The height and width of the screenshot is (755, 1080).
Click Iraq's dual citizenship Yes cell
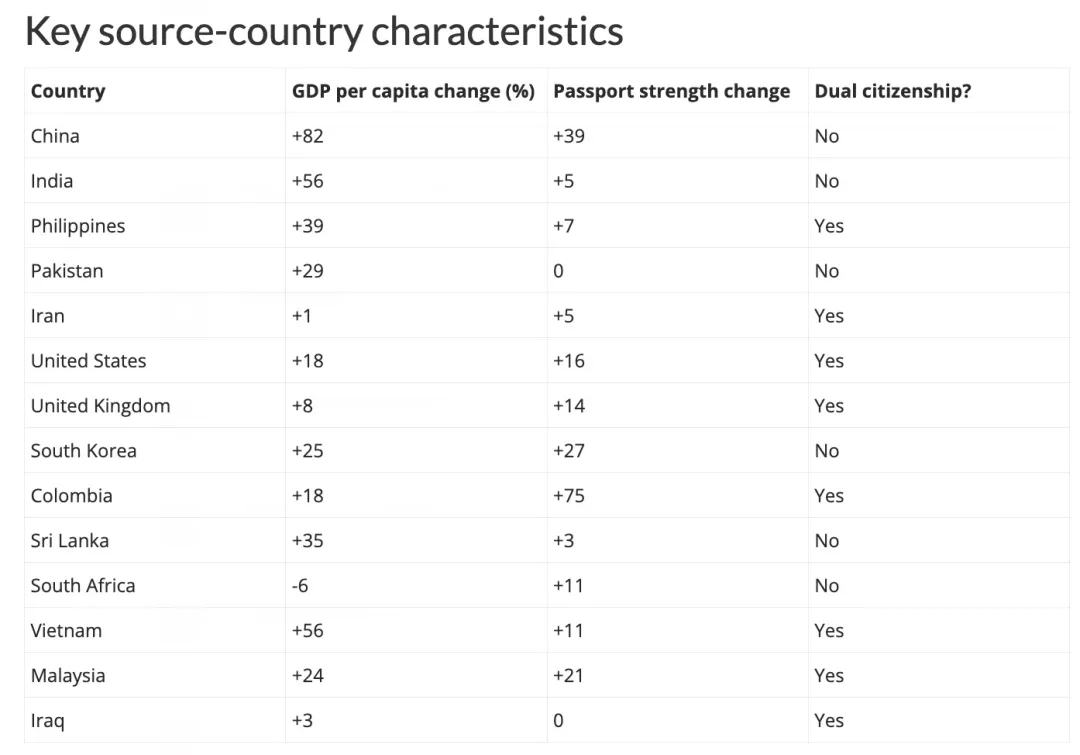(829, 721)
